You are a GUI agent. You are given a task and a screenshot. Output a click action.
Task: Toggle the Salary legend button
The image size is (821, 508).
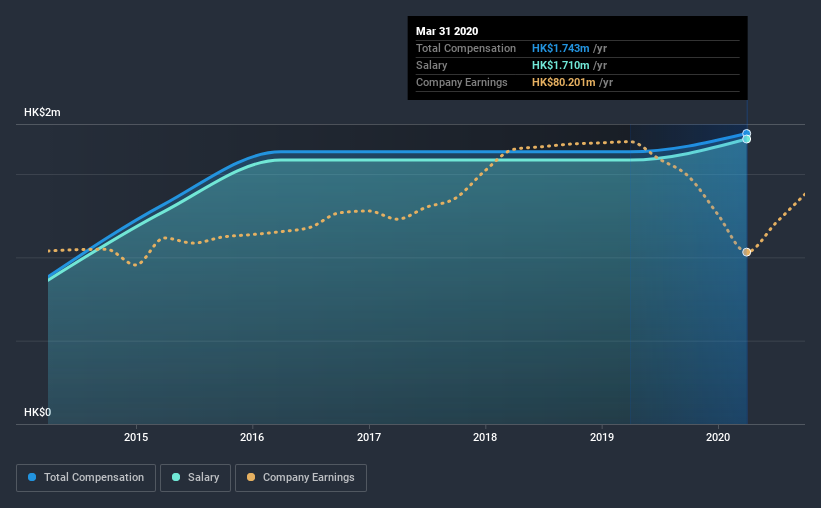click(x=195, y=478)
